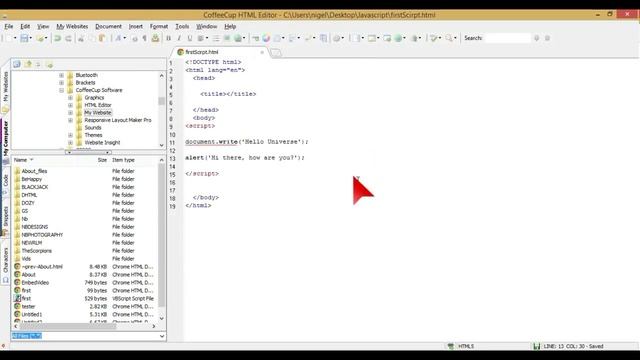Sort files by Item type column header

123,160
